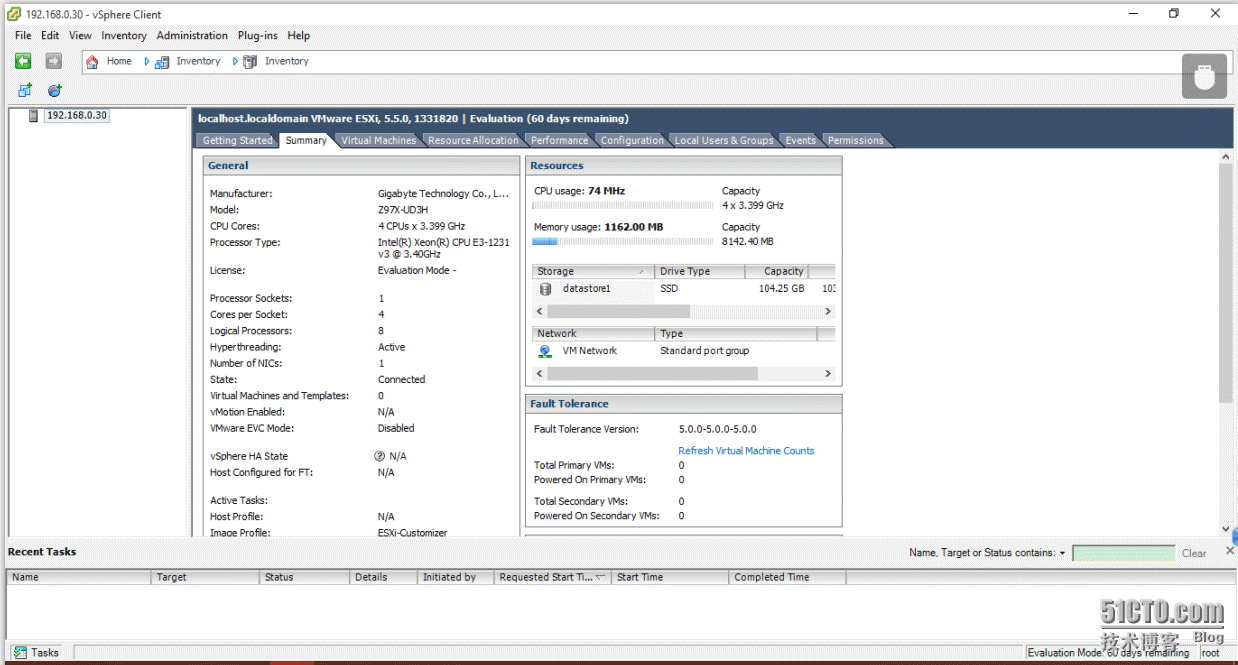
Task: Click the Status column header in Recent Tasks
Action: [x=304, y=577]
